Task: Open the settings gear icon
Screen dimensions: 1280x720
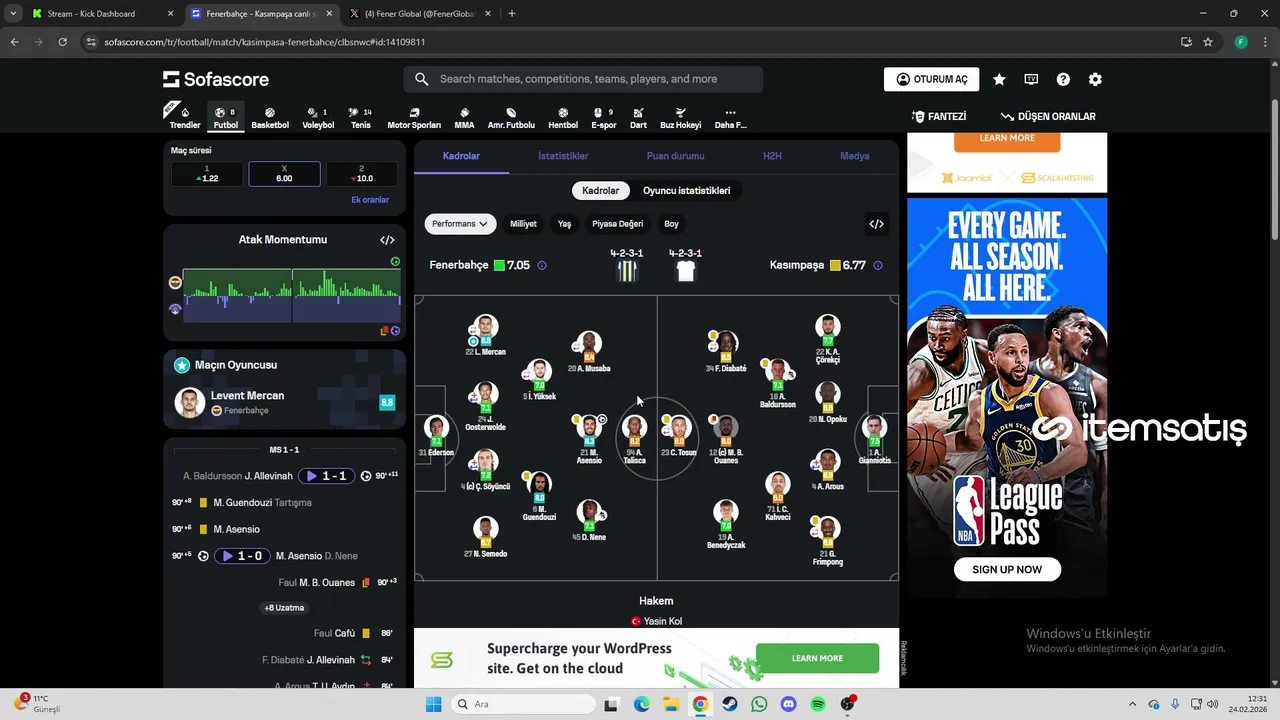Action: click(1095, 79)
